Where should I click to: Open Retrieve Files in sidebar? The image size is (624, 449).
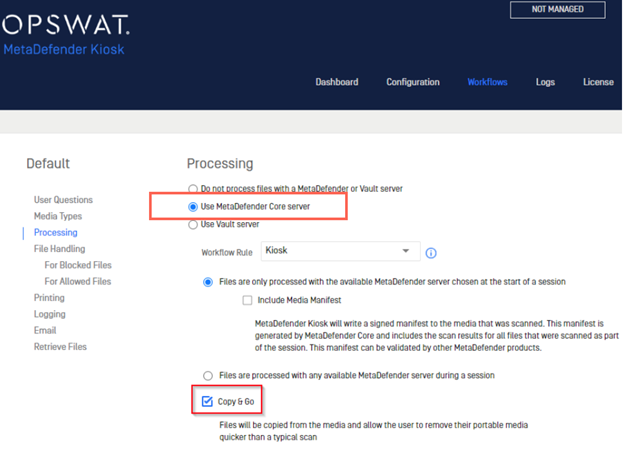click(60, 347)
